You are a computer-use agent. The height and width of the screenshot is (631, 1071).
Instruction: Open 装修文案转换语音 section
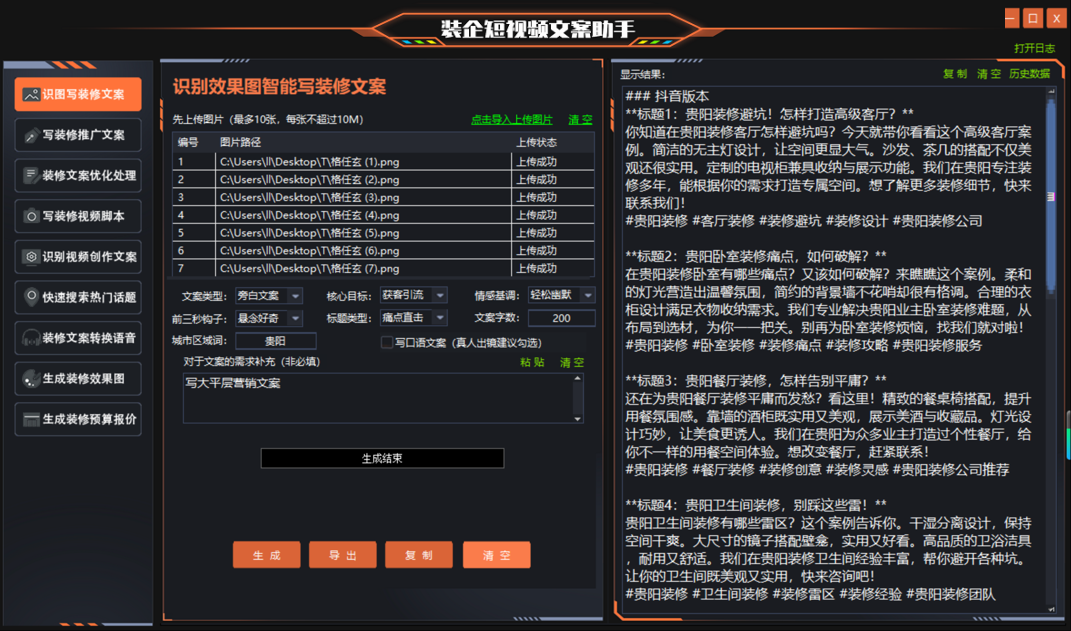(x=78, y=338)
